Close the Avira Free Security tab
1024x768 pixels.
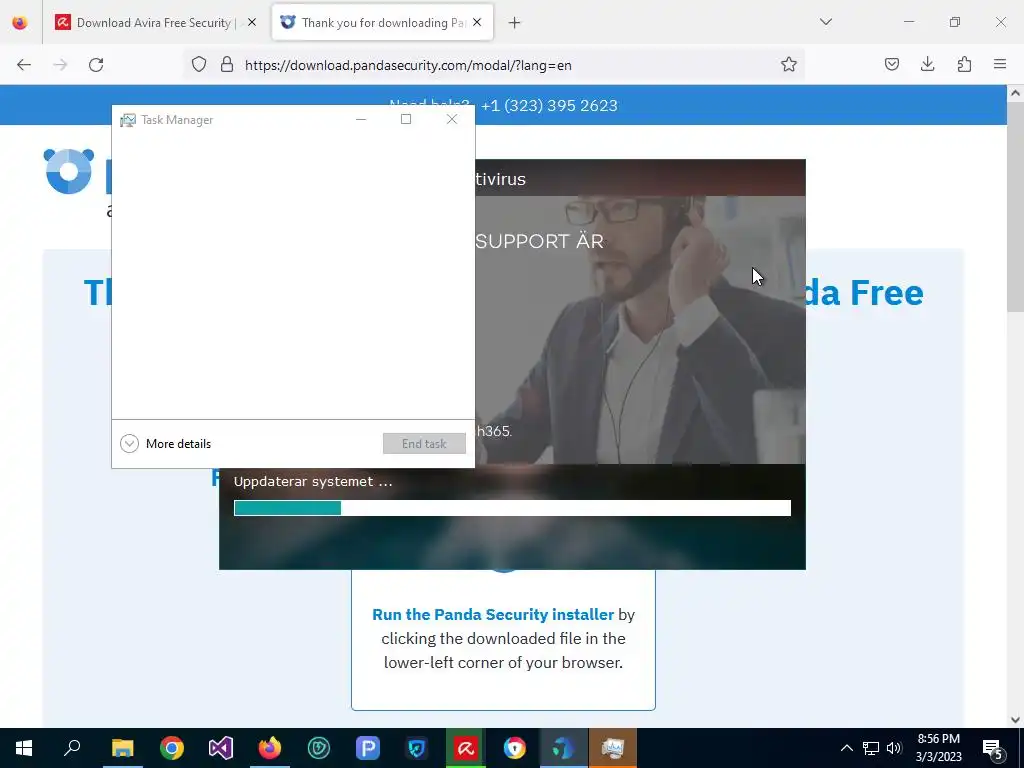[252, 22]
